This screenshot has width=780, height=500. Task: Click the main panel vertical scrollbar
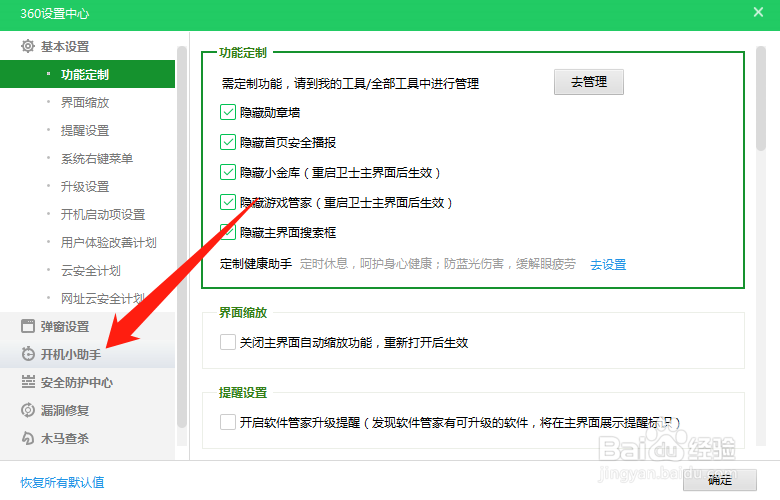(761, 99)
